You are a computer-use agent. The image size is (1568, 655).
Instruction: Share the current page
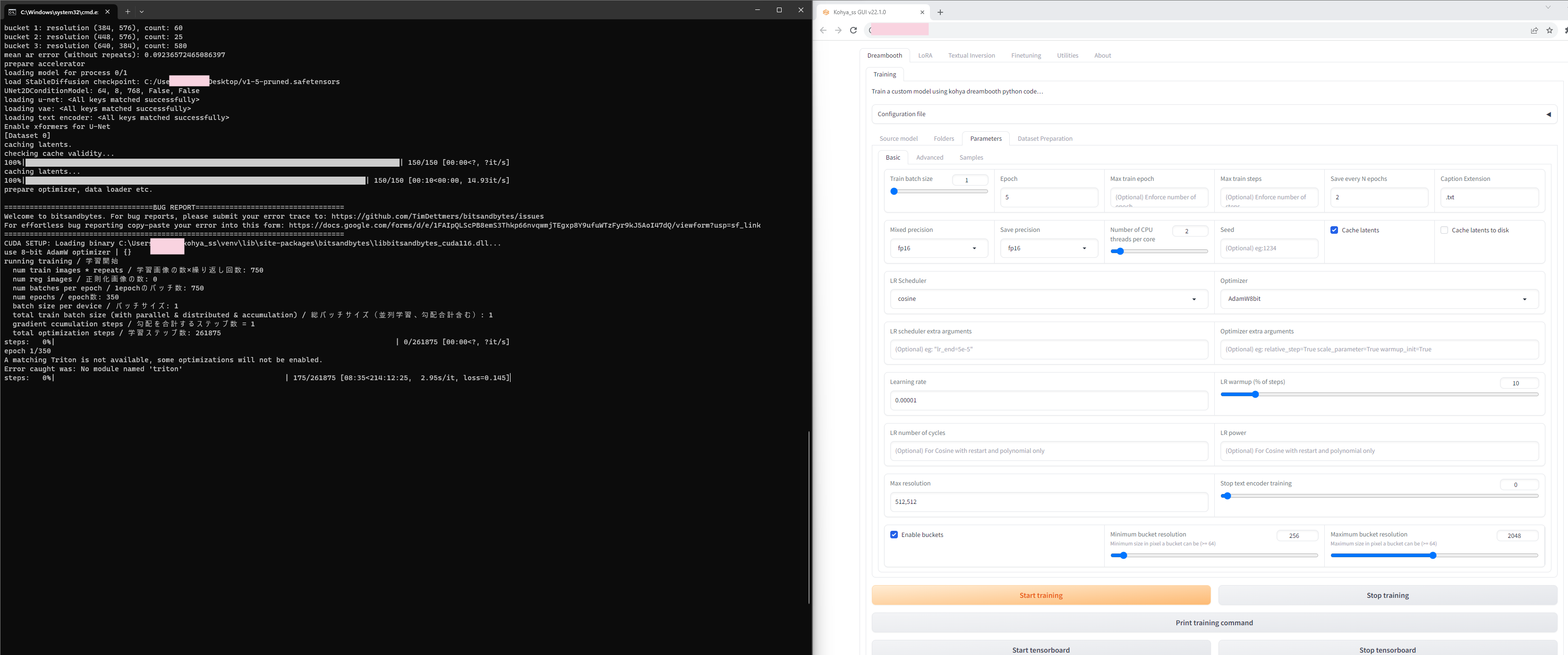(1534, 30)
